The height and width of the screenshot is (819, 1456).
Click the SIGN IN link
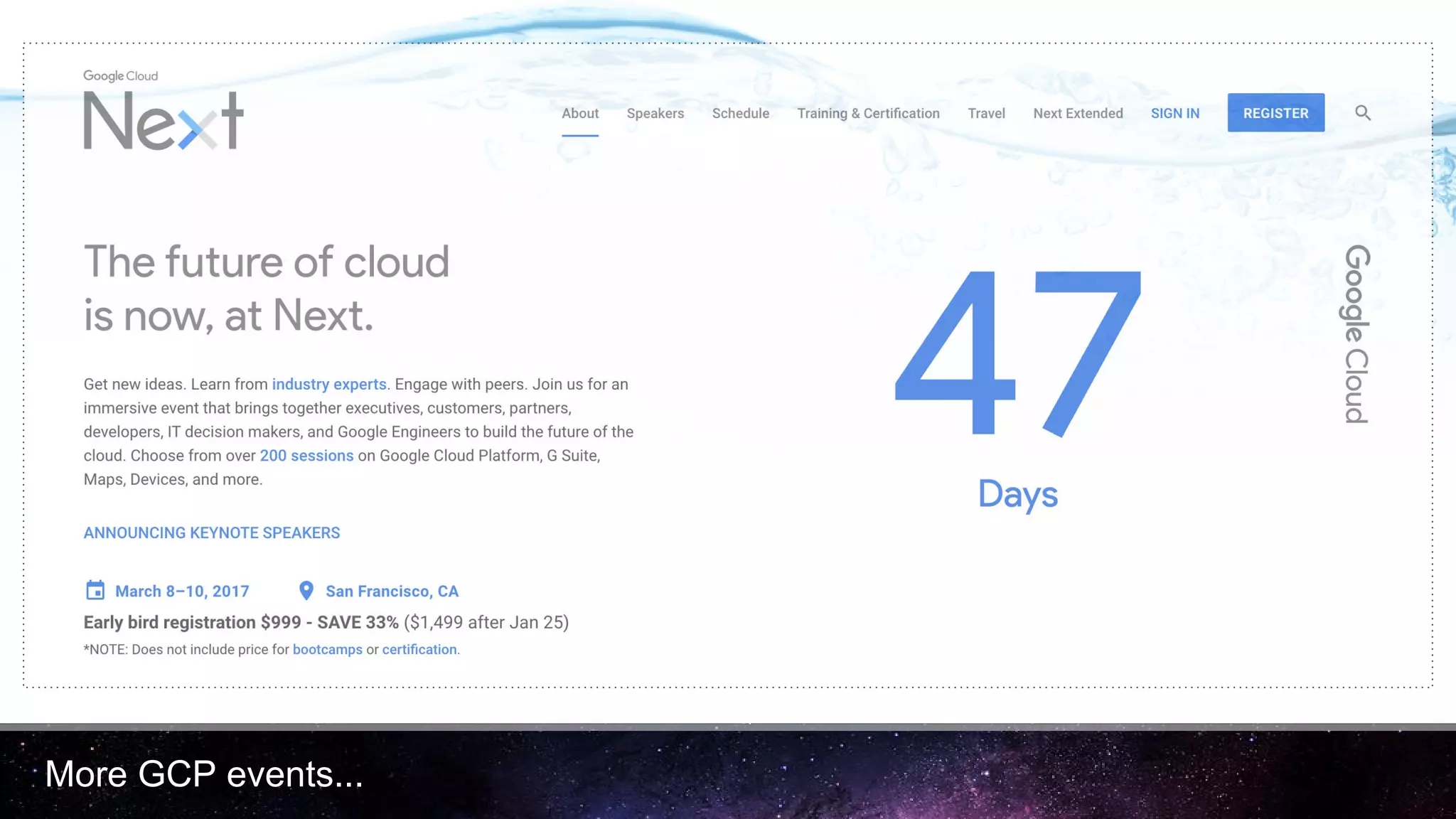coord(1174,114)
